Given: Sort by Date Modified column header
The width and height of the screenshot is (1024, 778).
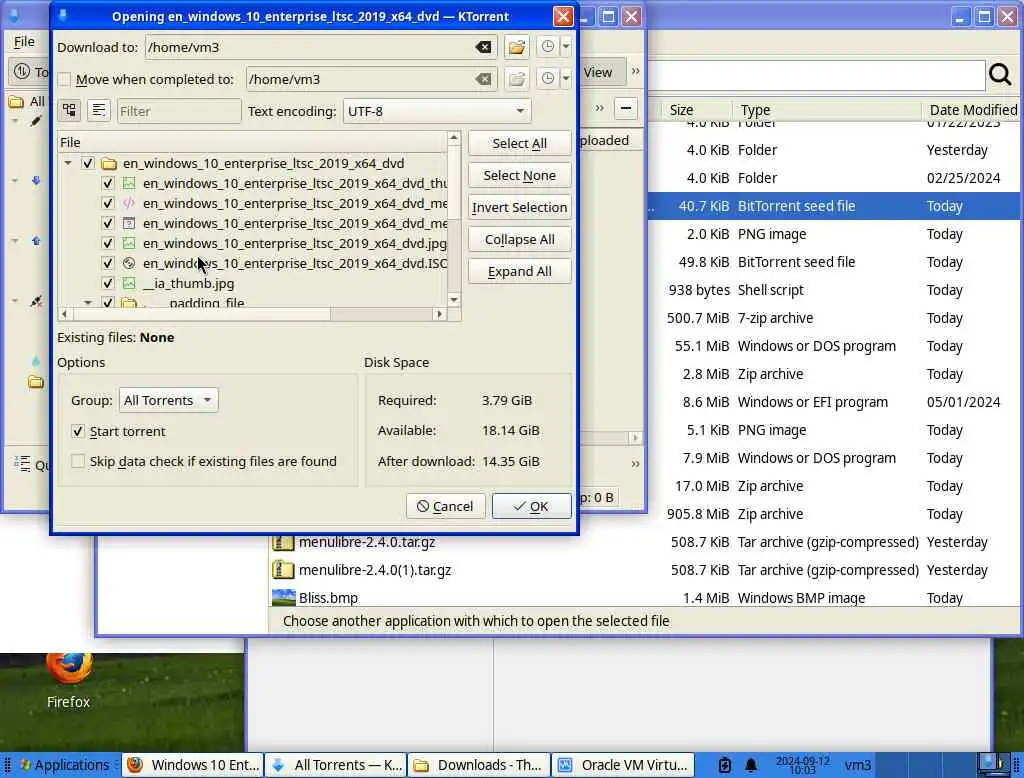Looking at the screenshot, I should tap(972, 110).
